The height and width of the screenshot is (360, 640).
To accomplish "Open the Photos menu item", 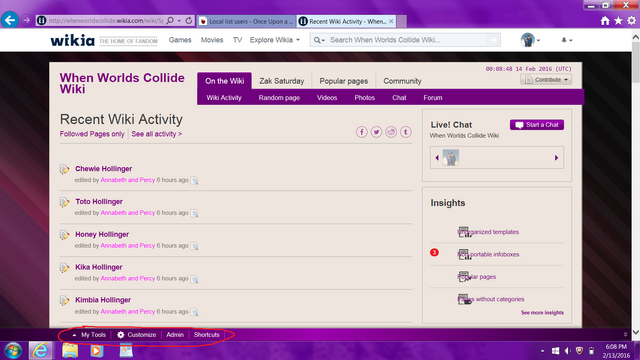I will click(364, 98).
